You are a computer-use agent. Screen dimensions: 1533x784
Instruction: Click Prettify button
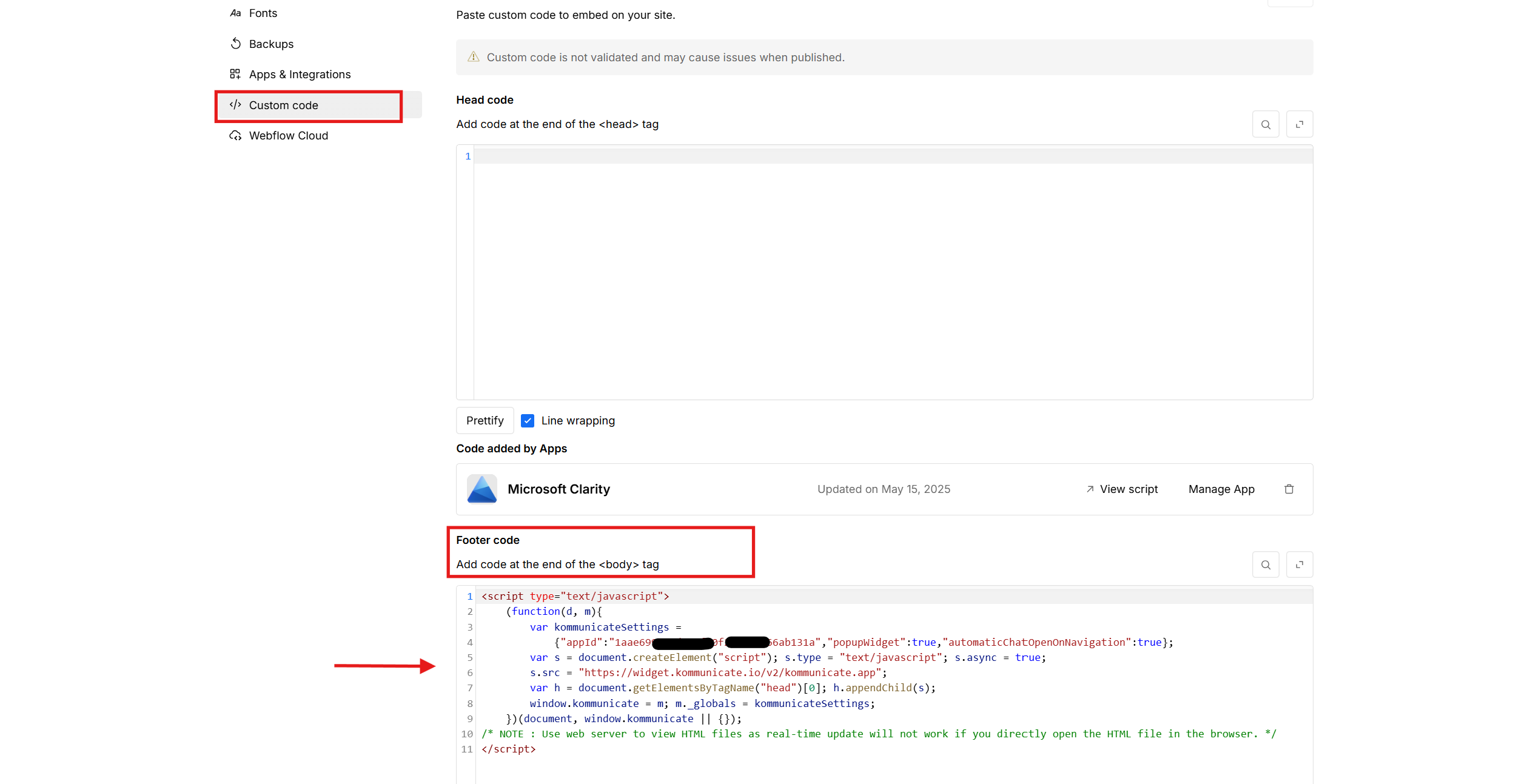tap(485, 420)
